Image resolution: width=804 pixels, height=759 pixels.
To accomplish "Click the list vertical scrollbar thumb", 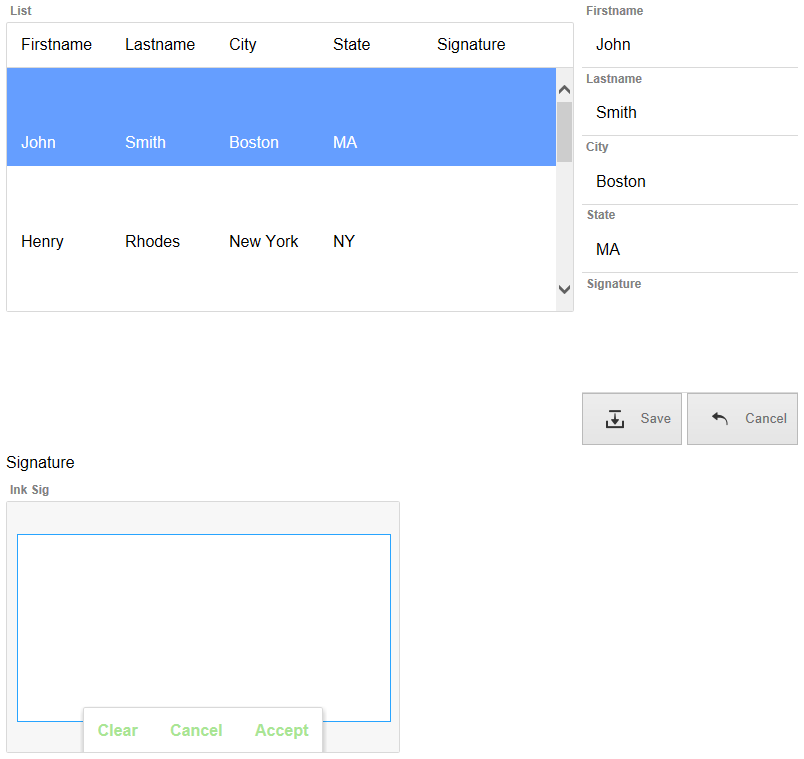I will (565, 132).
